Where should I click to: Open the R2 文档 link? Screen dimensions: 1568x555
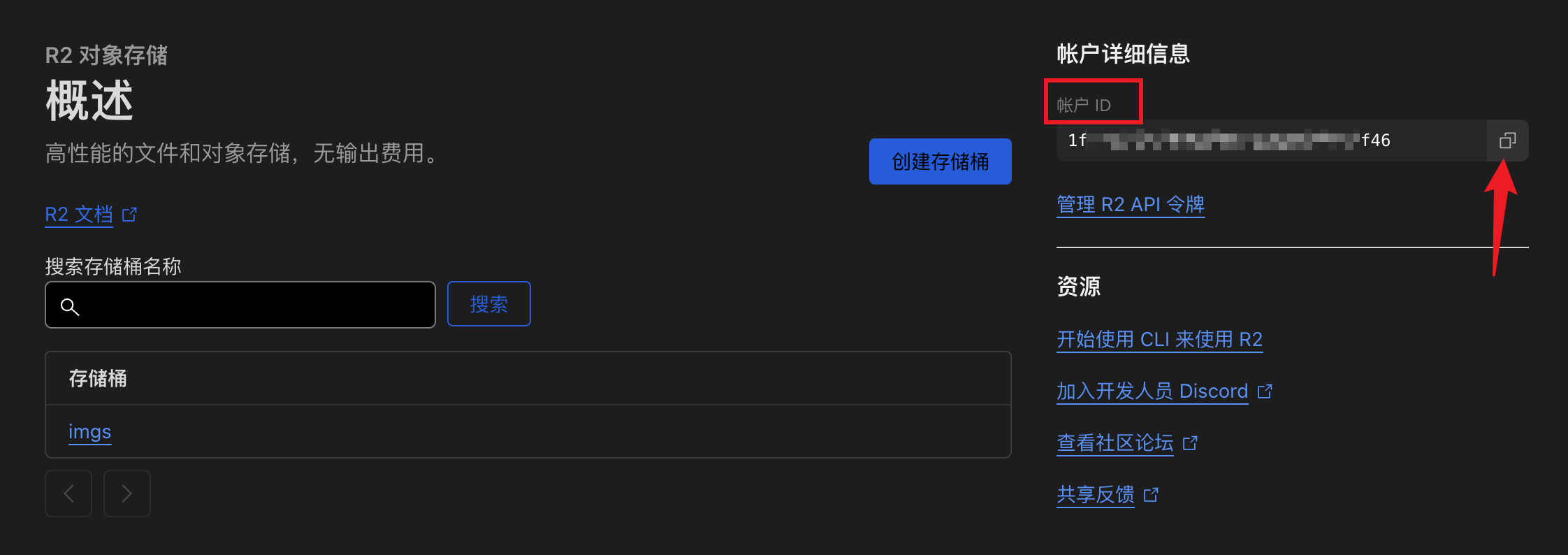click(x=79, y=215)
